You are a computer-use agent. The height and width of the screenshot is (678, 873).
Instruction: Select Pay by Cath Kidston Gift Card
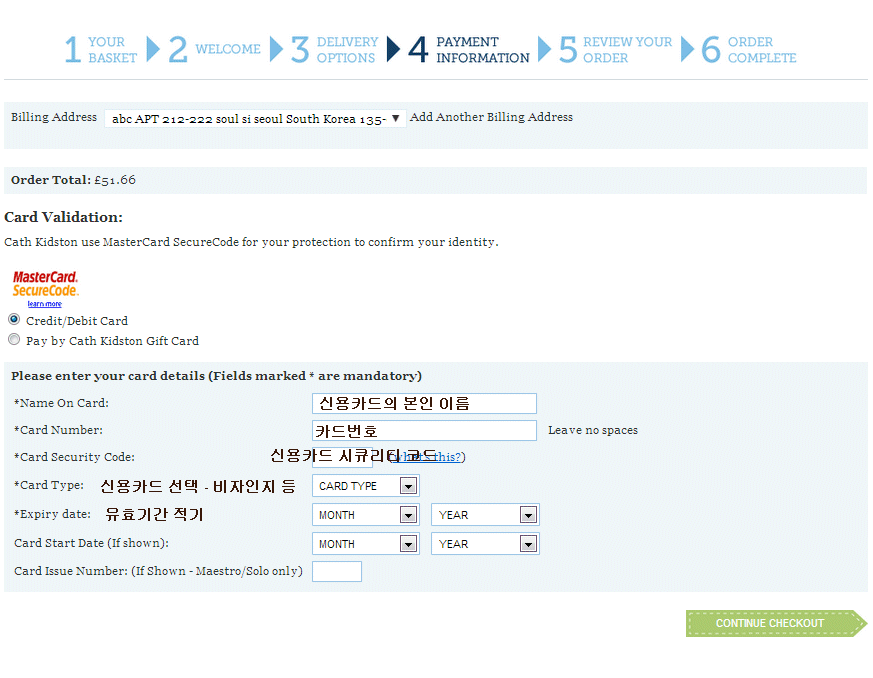[14, 340]
